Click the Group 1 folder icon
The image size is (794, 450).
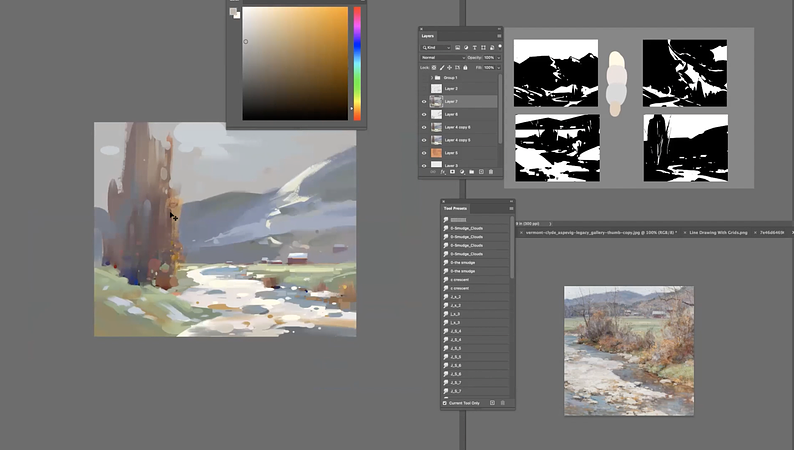438,78
